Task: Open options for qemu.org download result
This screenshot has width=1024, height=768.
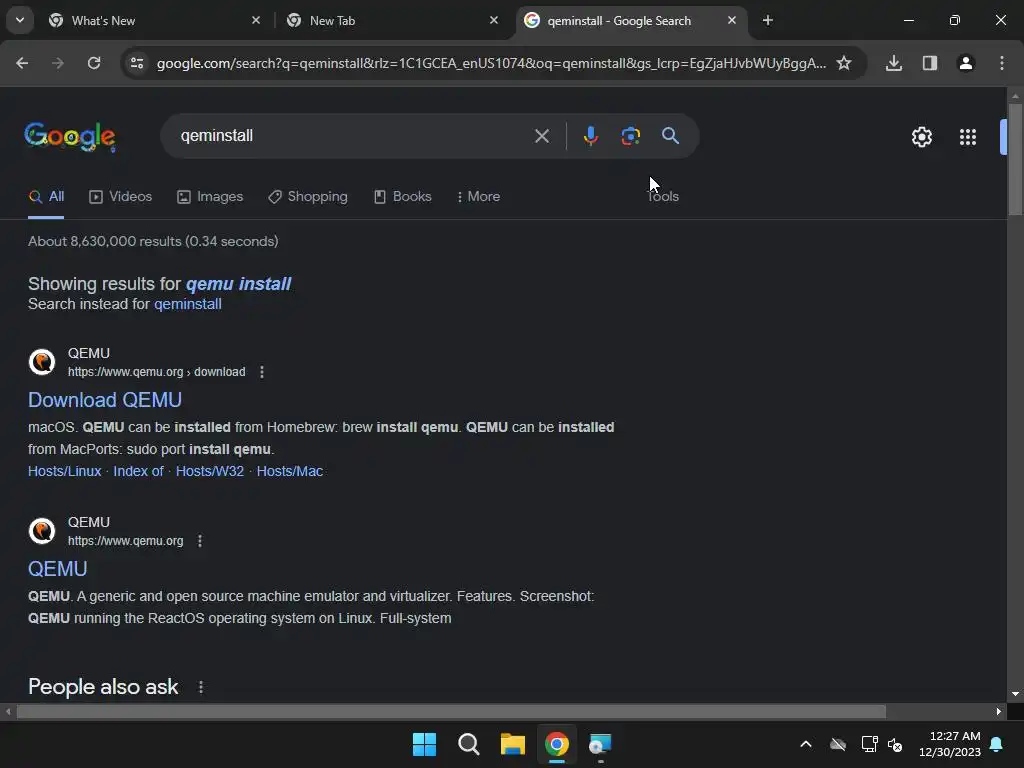Action: [x=262, y=372]
